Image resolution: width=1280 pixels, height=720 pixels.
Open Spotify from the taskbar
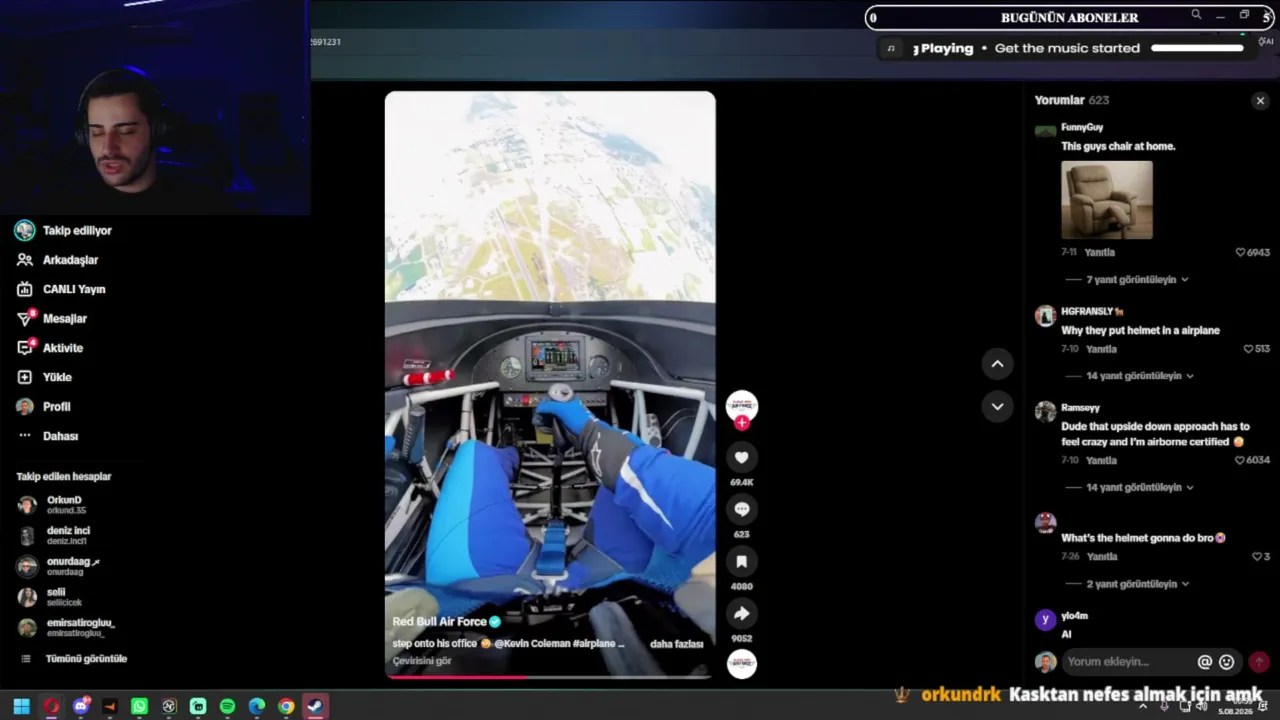[x=228, y=707]
